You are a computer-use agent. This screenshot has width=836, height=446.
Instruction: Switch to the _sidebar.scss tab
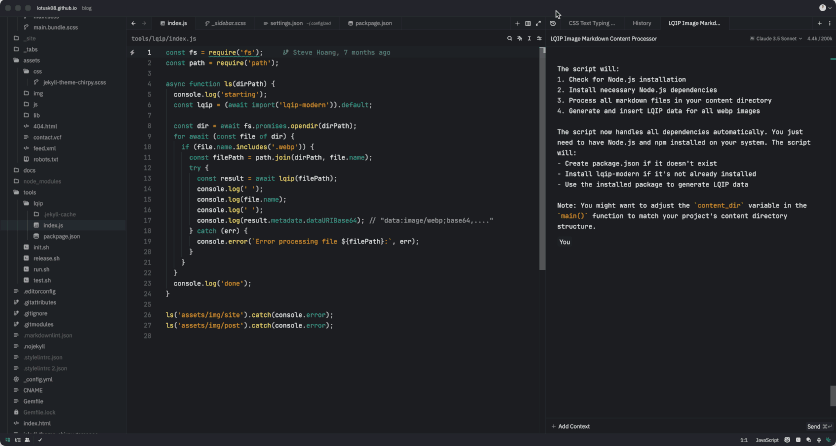tap(226, 22)
